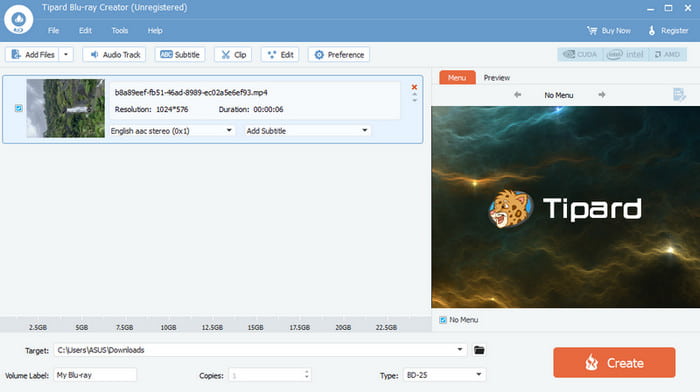The image size is (700, 392).
Task: Click the Buy Now cart link
Action: click(x=609, y=30)
